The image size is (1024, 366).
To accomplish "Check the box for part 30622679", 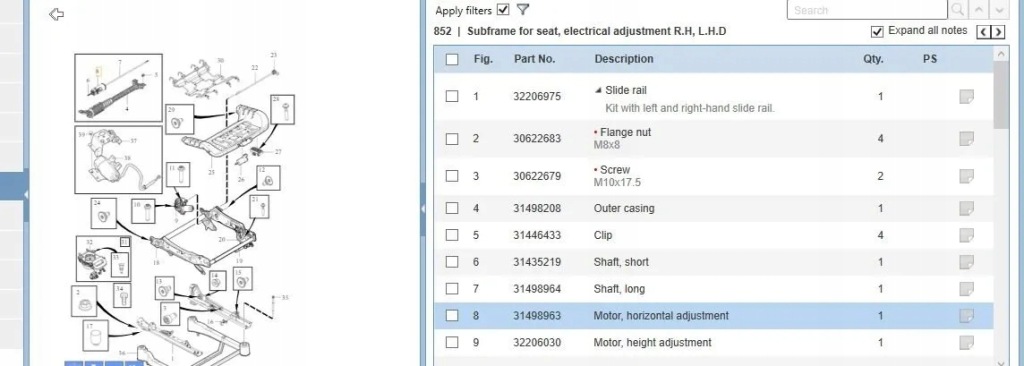I will point(452,176).
